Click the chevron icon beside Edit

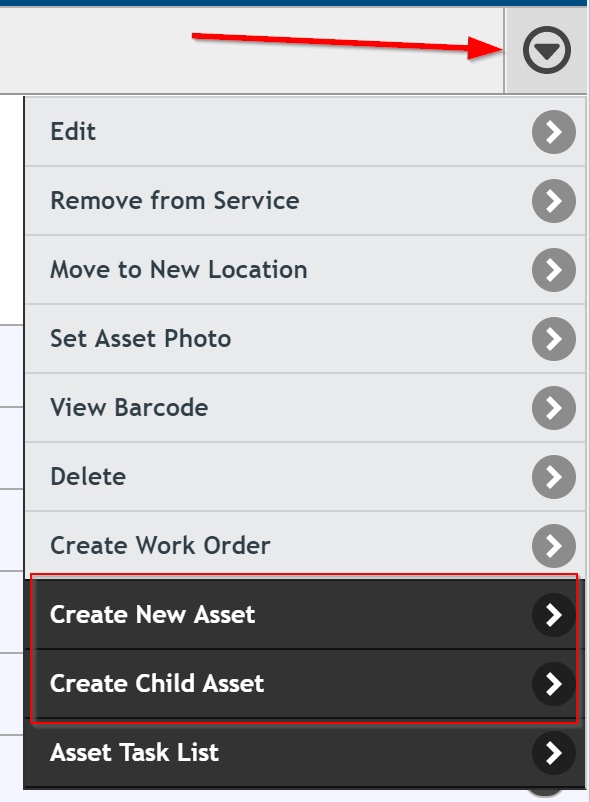click(x=554, y=132)
